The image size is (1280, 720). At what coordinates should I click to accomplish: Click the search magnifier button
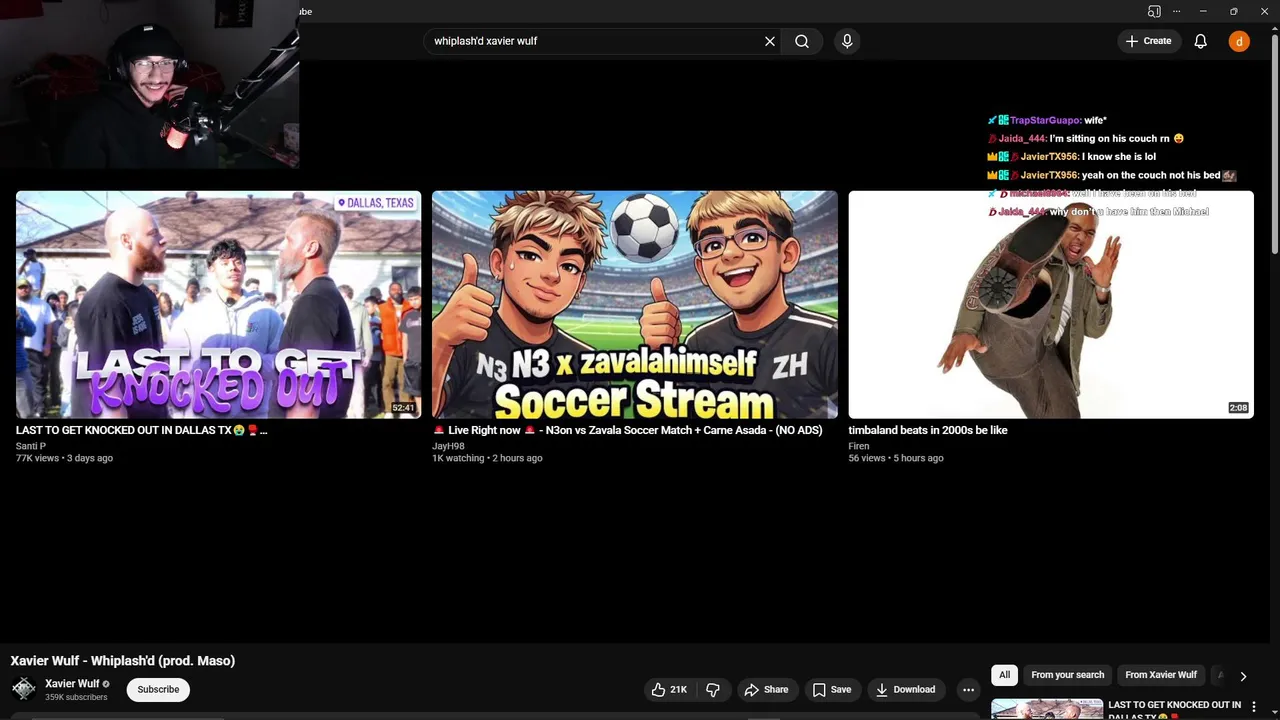(802, 41)
